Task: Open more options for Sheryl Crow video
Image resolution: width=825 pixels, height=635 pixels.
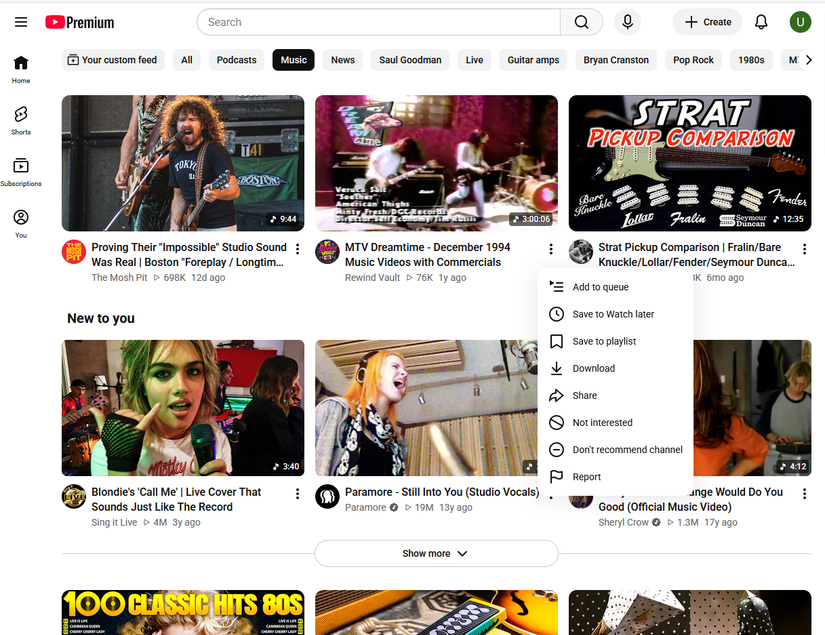Action: tap(804, 493)
